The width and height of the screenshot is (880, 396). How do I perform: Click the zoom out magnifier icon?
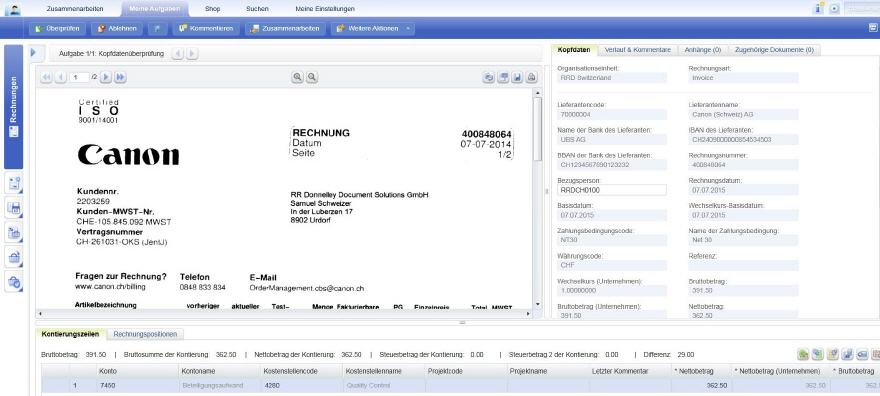click(x=311, y=77)
